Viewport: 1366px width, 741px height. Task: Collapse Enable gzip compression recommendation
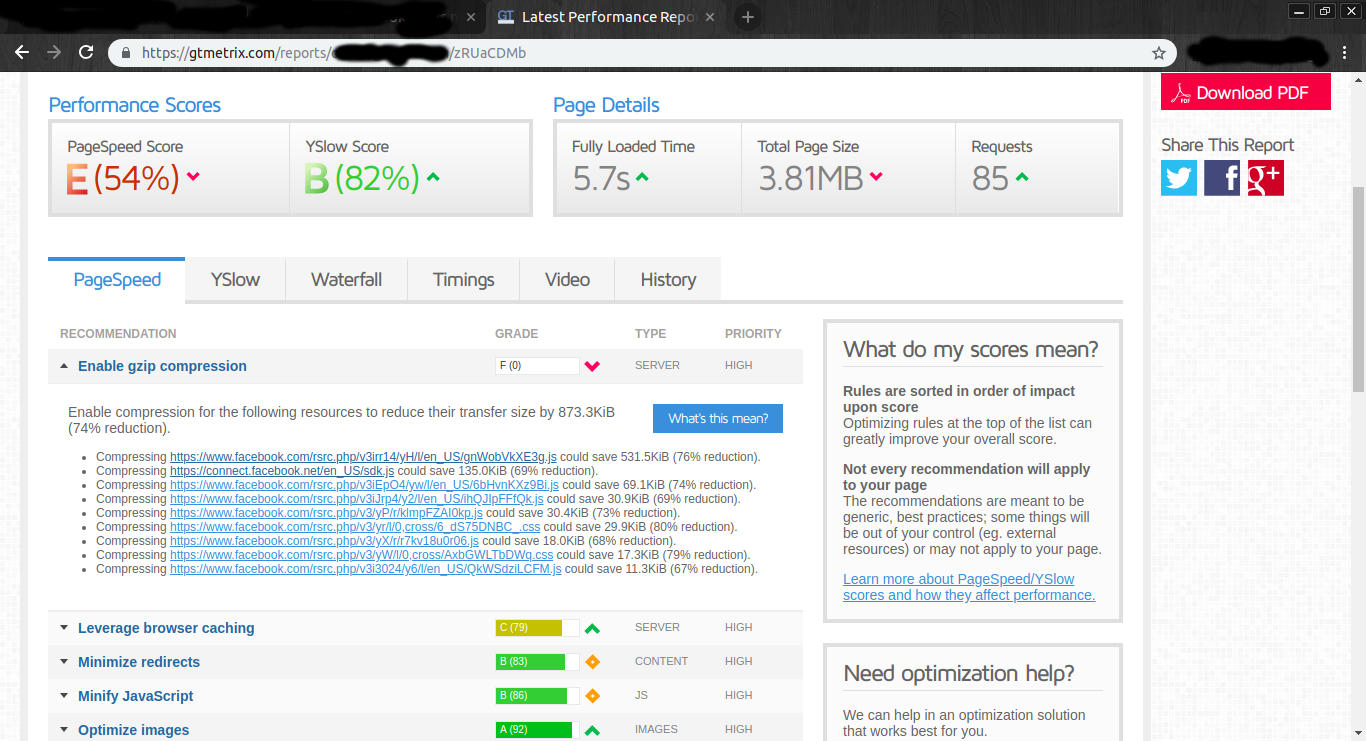click(64, 366)
